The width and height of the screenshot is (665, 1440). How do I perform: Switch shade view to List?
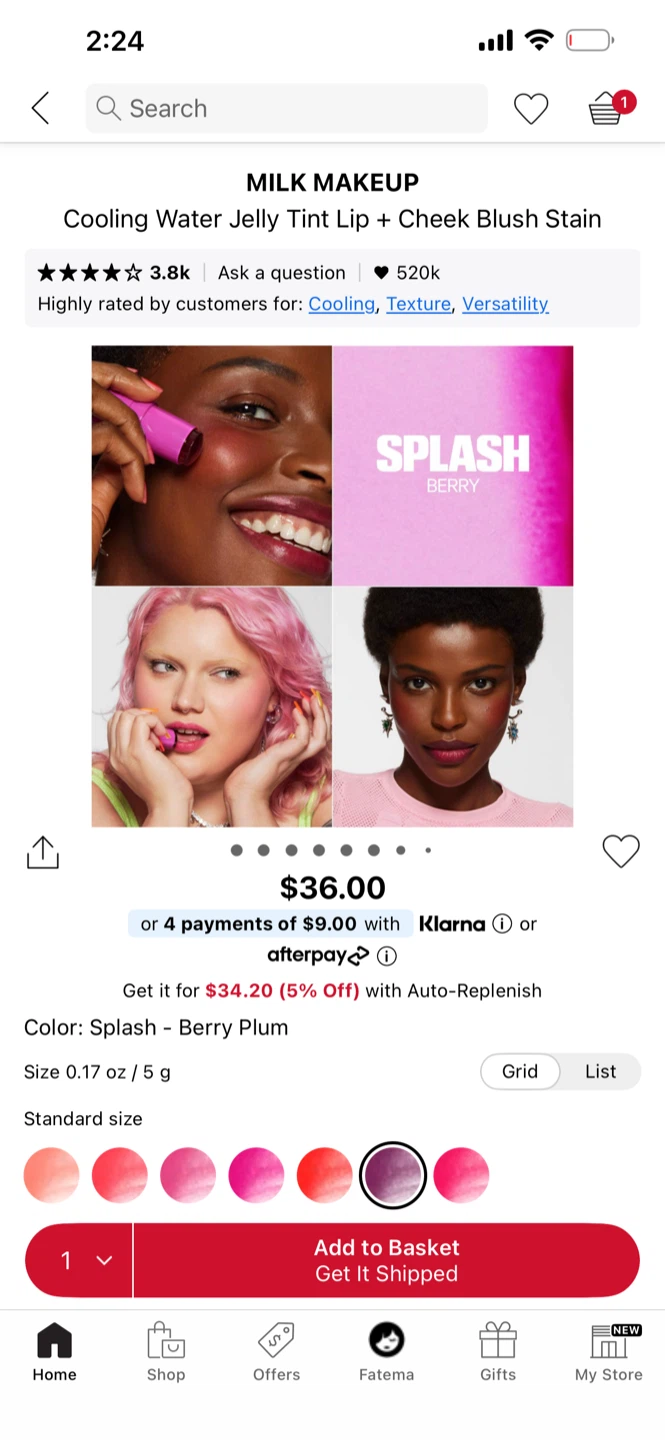click(600, 1071)
